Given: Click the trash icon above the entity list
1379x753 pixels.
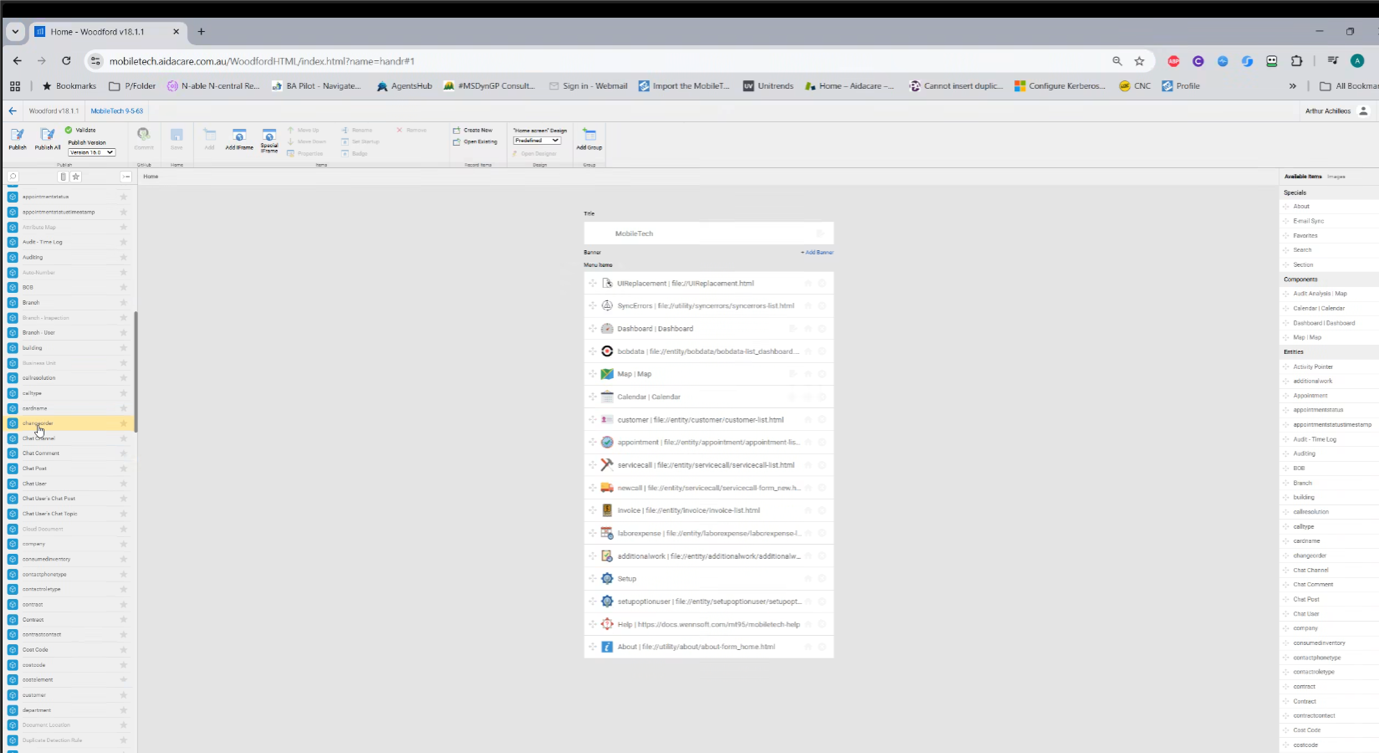Looking at the screenshot, I should (63, 177).
